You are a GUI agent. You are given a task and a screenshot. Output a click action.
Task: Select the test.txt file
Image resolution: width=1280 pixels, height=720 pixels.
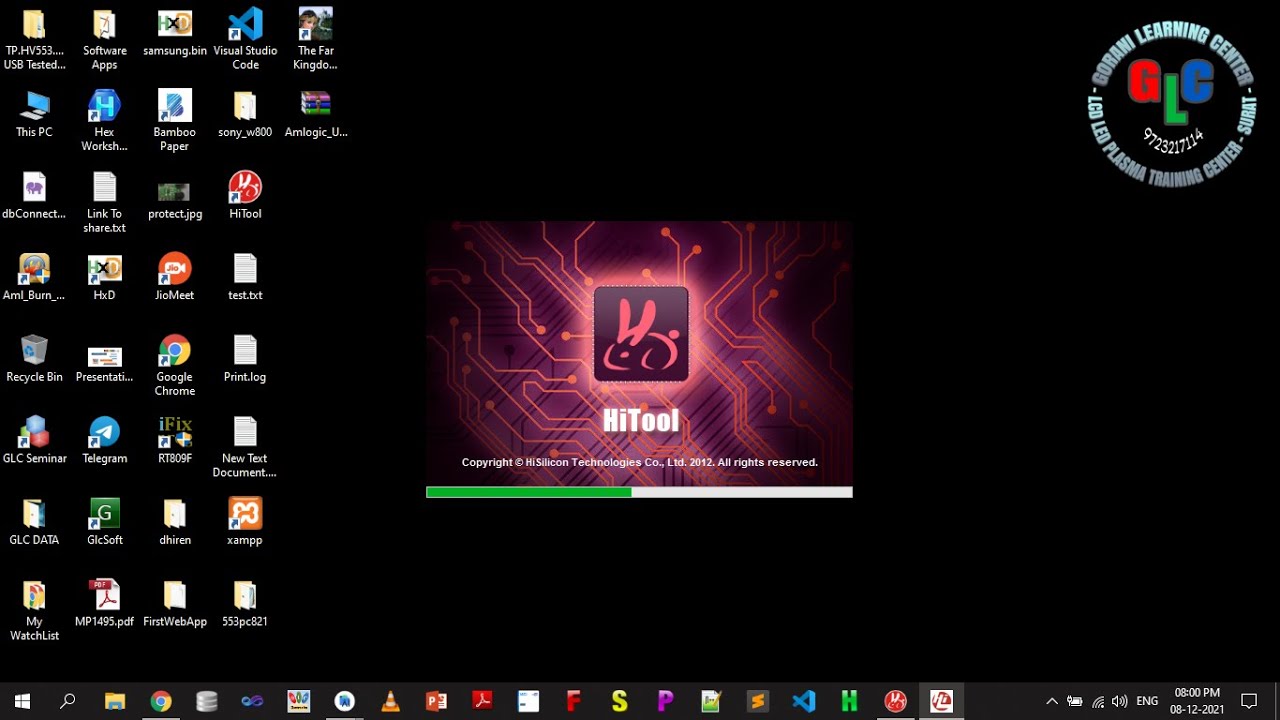[x=245, y=277]
